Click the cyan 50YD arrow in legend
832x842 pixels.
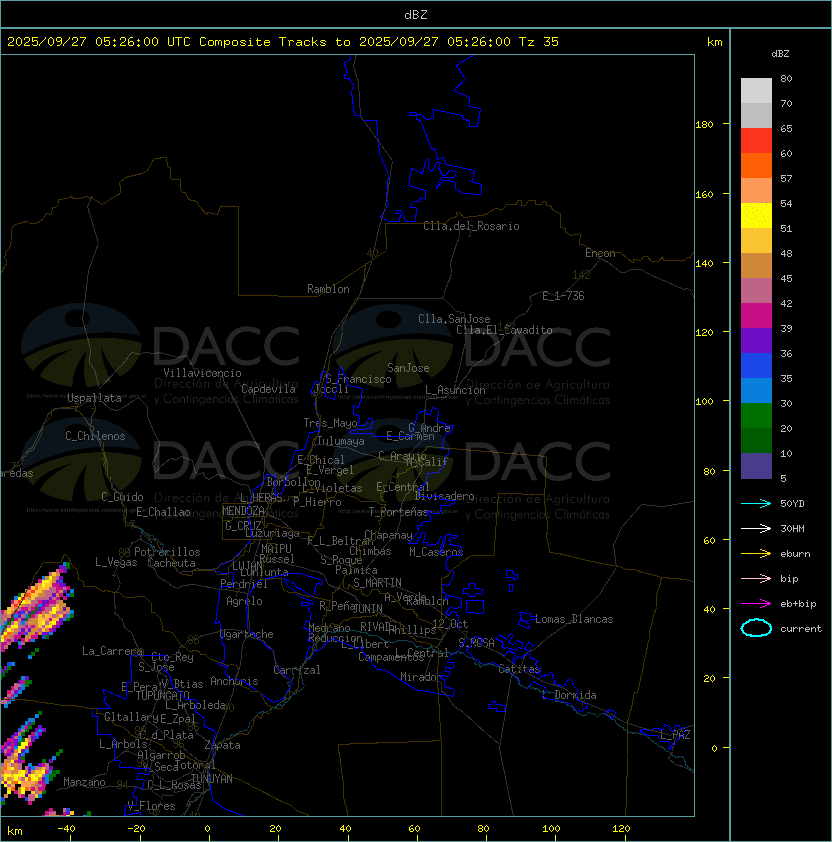pos(756,503)
